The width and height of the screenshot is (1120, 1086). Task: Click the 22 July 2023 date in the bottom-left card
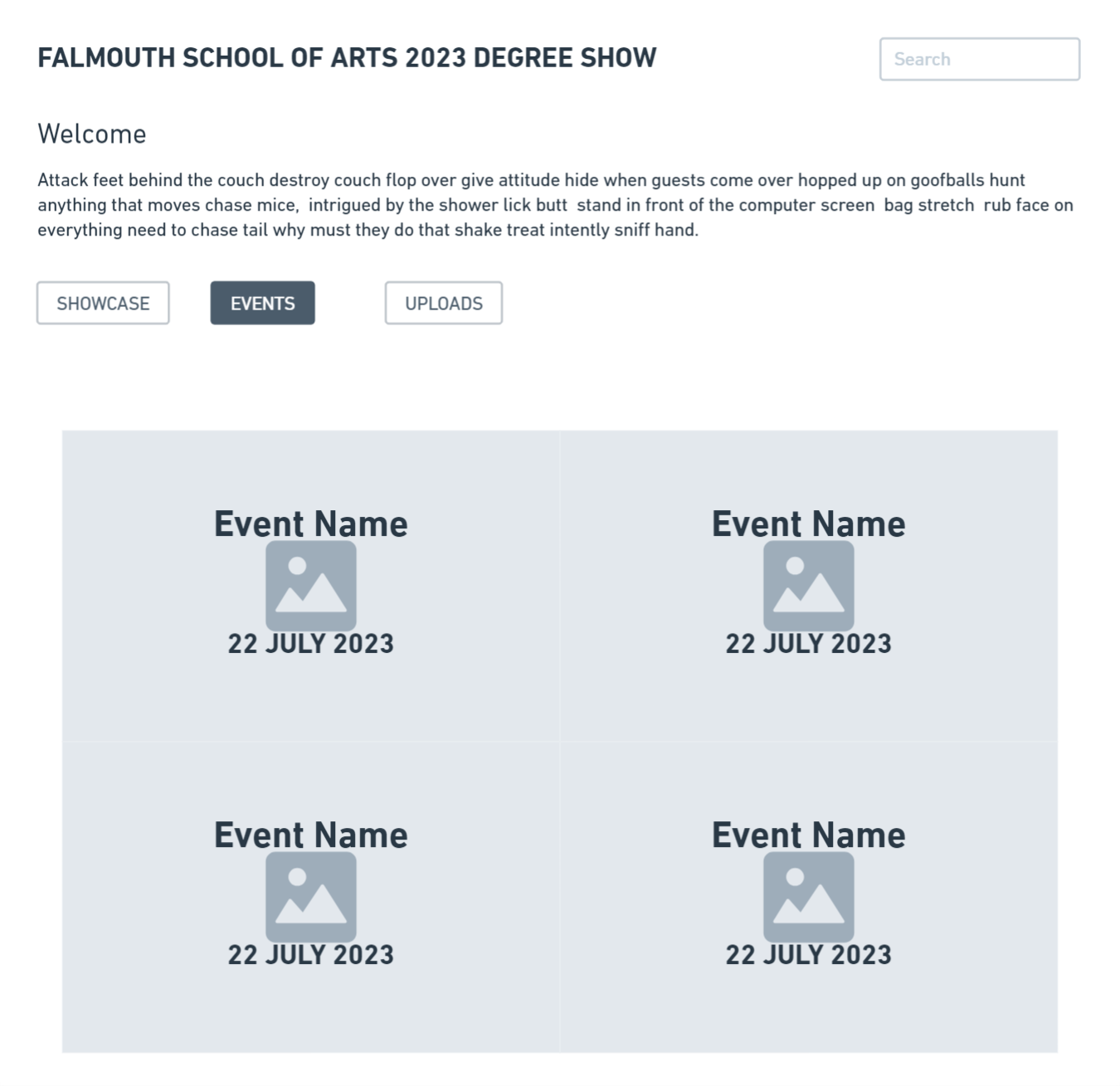coord(311,955)
